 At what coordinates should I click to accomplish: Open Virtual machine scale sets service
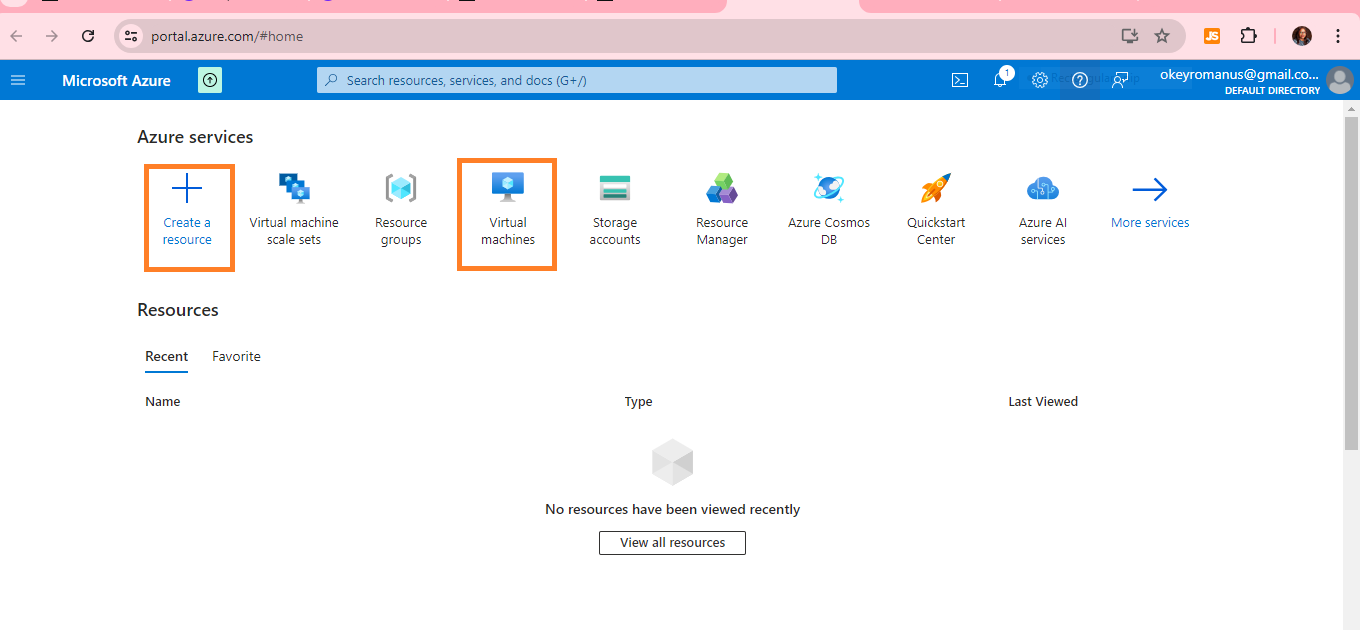[x=294, y=210]
